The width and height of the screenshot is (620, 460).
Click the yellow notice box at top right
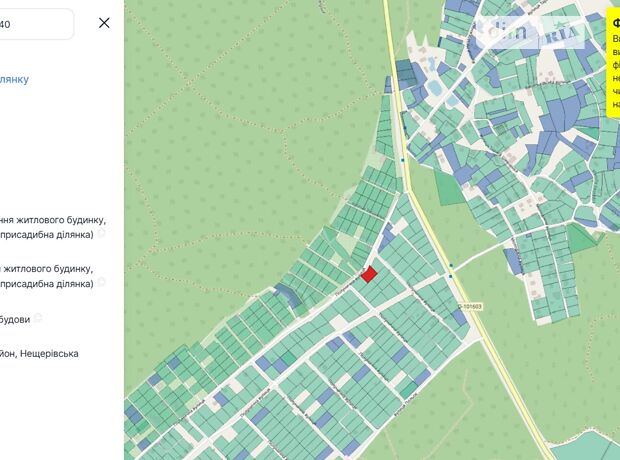pos(613,65)
